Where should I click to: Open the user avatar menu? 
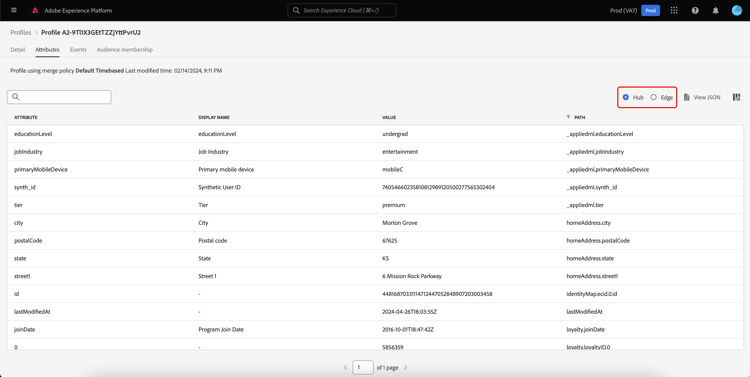pos(736,10)
